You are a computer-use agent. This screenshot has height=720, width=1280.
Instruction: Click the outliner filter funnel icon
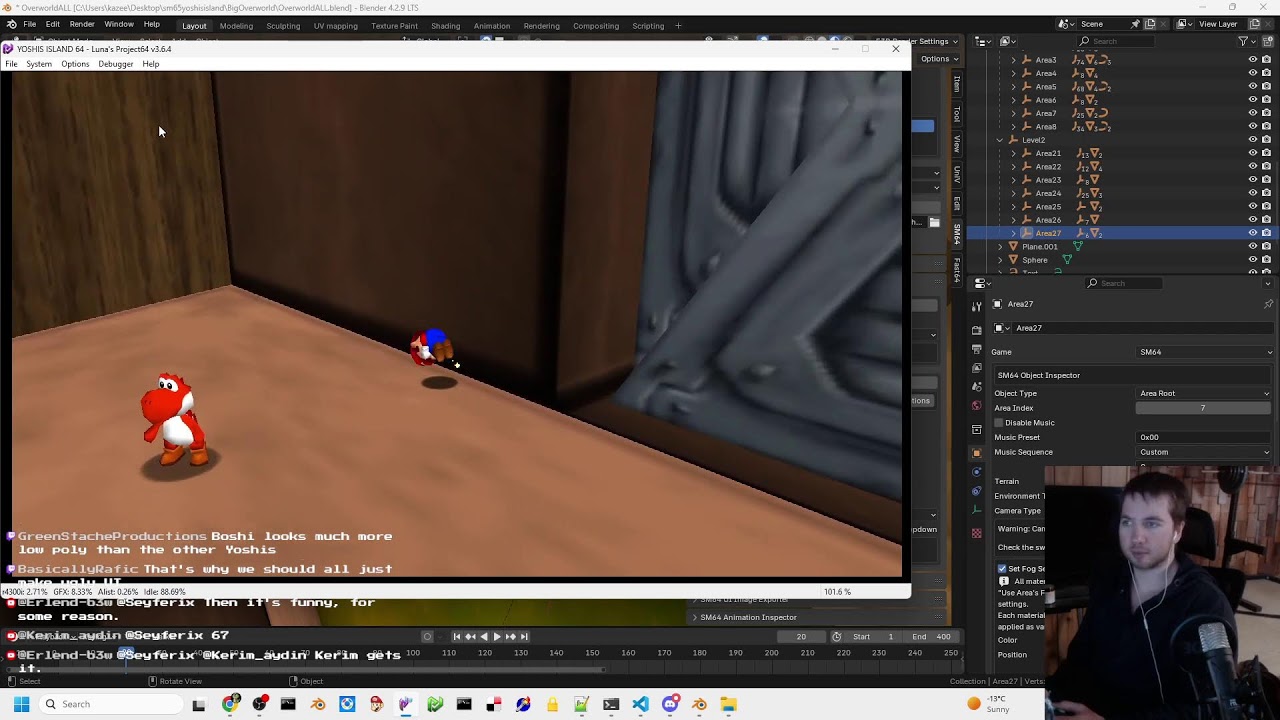(x=1243, y=41)
